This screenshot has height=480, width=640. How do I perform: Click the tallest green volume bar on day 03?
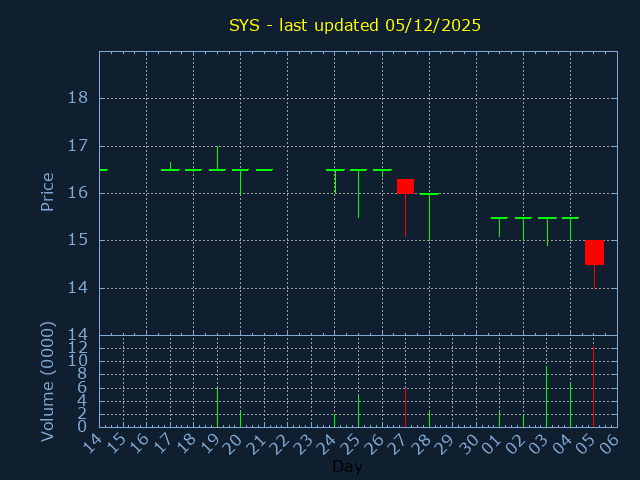pos(546,397)
